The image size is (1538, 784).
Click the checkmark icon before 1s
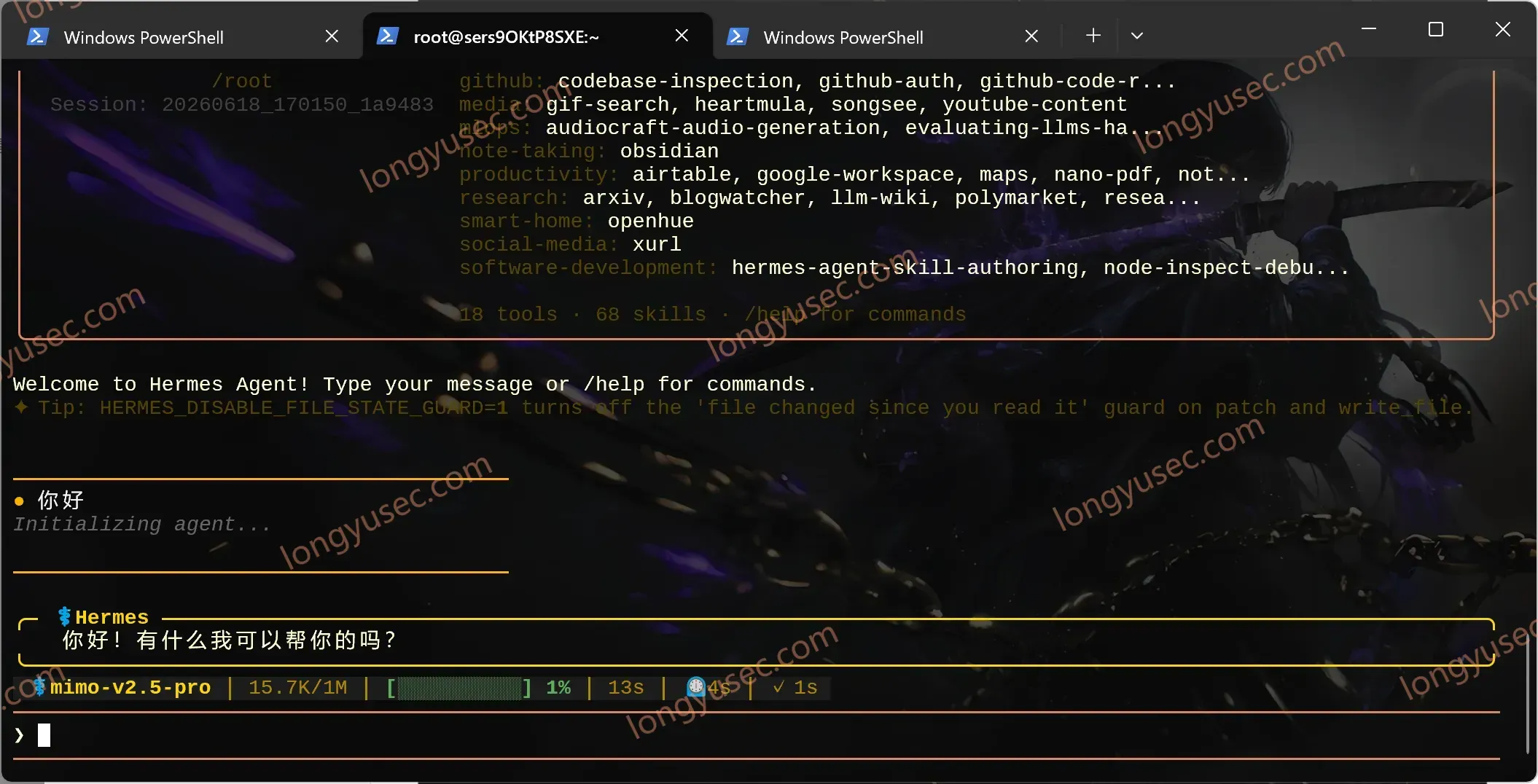[x=778, y=687]
